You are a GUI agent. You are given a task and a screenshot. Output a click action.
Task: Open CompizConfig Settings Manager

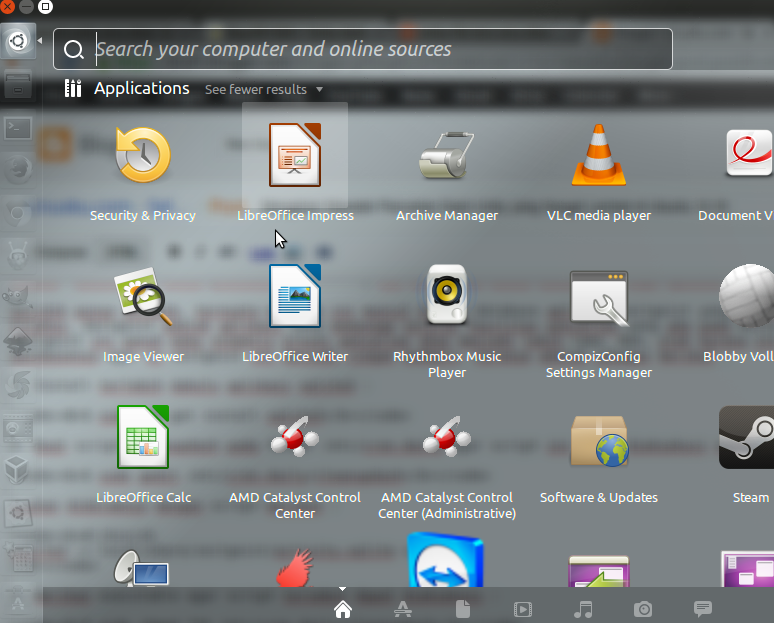[x=599, y=298]
